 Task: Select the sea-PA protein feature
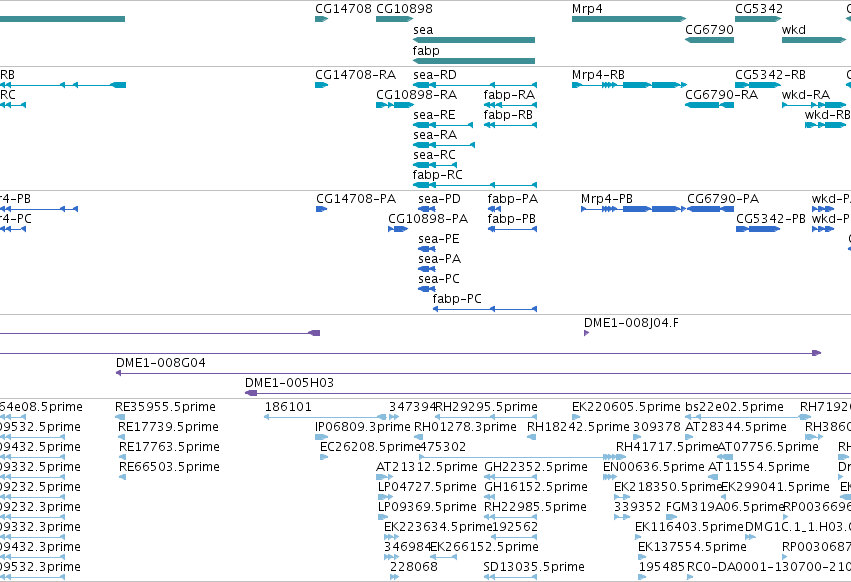click(x=427, y=269)
